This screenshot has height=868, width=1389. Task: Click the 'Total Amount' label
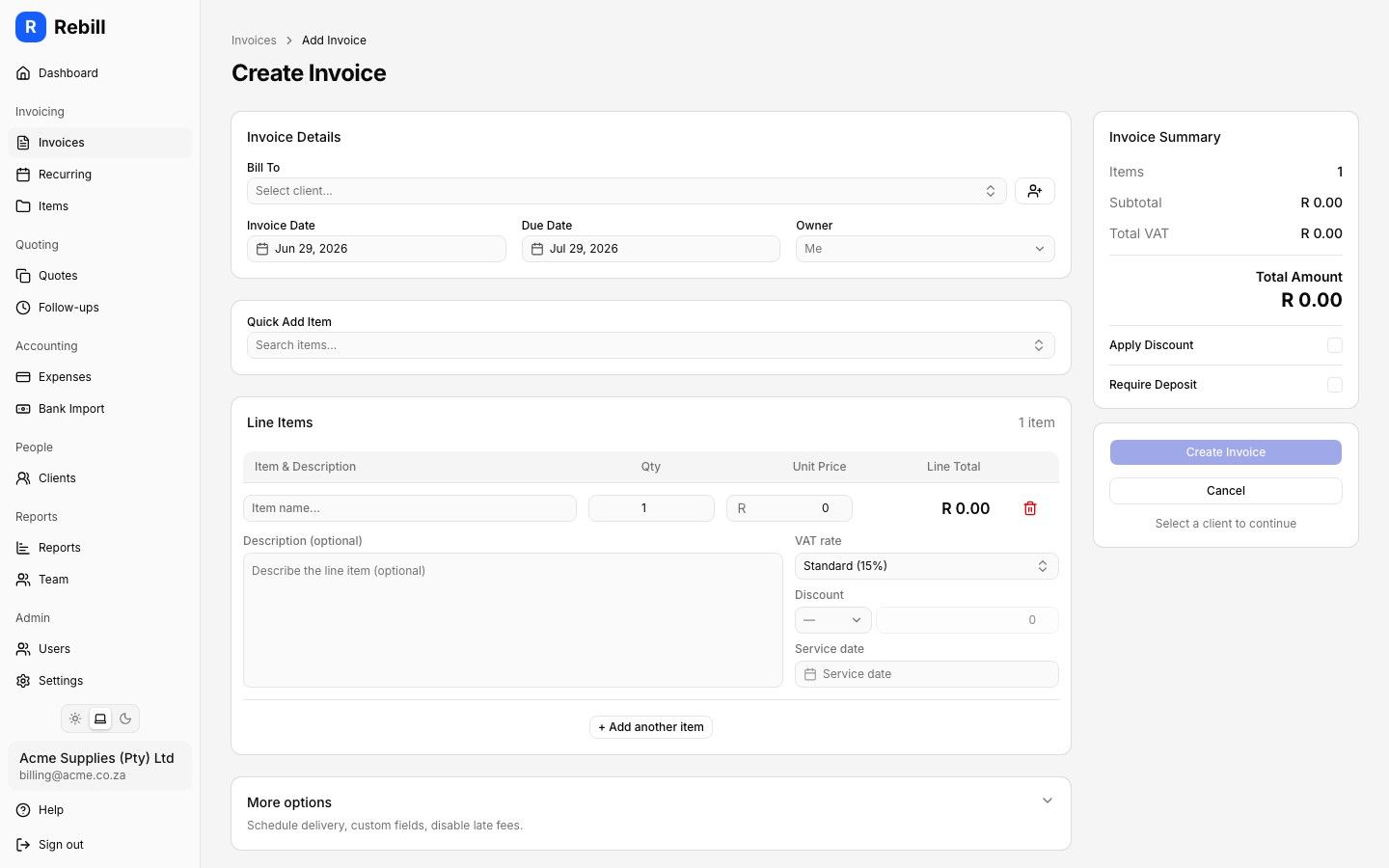[1299, 277]
